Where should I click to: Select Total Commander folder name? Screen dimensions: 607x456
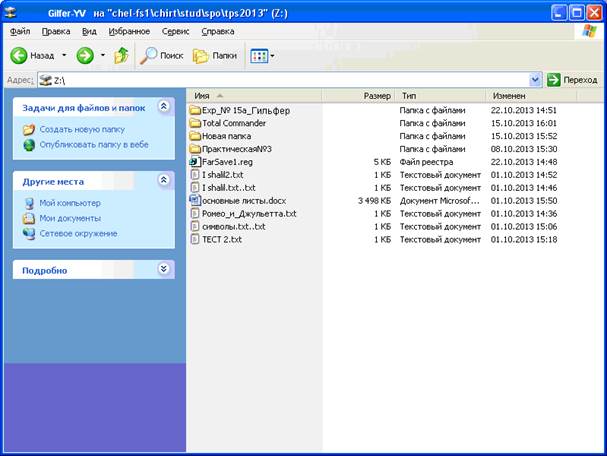[234, 123]
